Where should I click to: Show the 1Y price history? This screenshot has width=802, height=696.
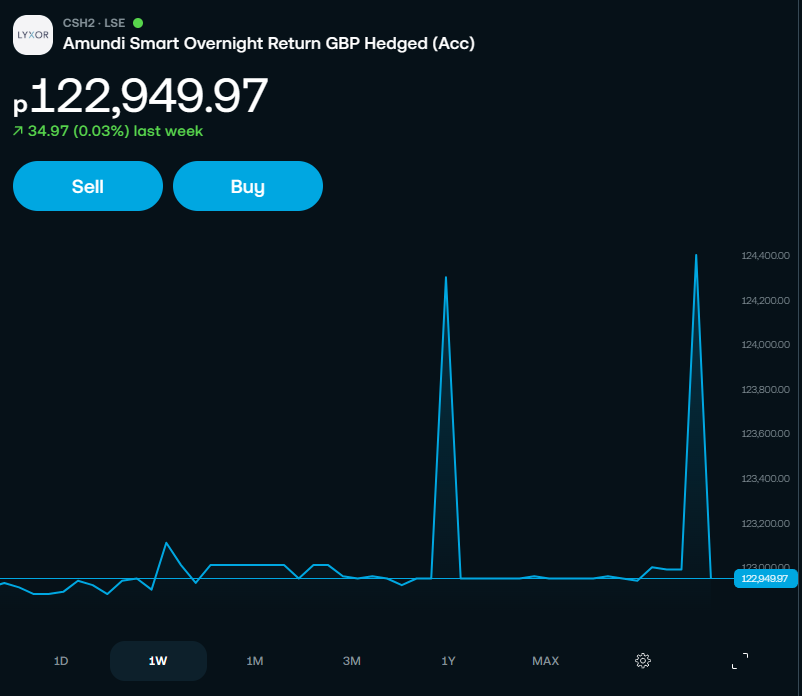[x=449, y=661]
